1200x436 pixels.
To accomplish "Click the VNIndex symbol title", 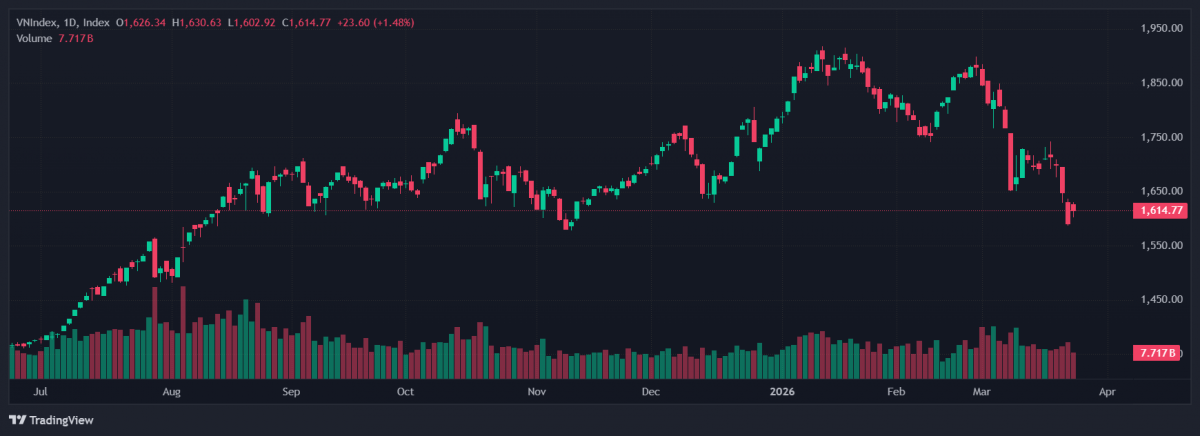I will click(x=36, y=22).
